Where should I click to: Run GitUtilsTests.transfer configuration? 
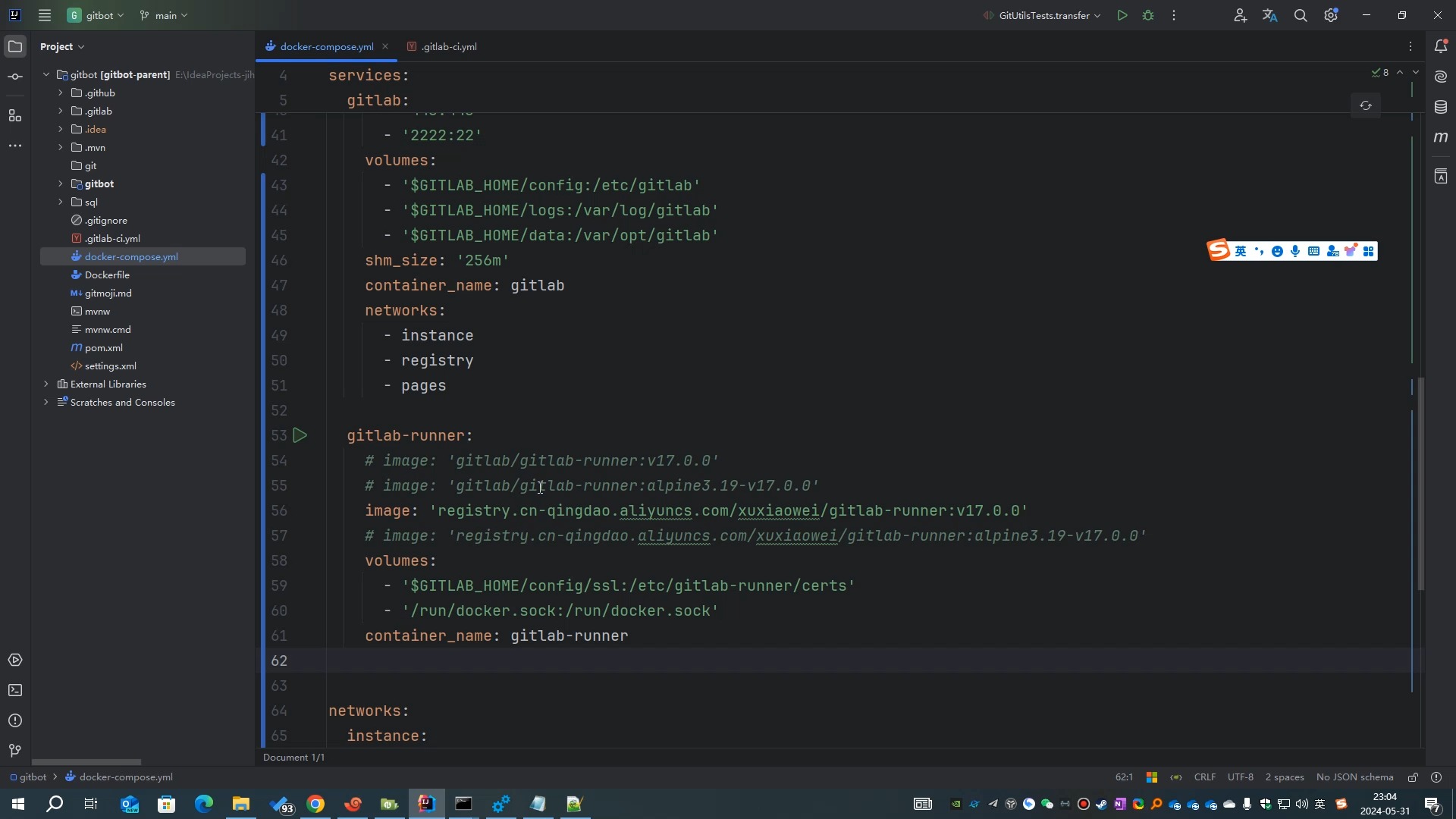pyautogui.click(x=1122, y=15)
